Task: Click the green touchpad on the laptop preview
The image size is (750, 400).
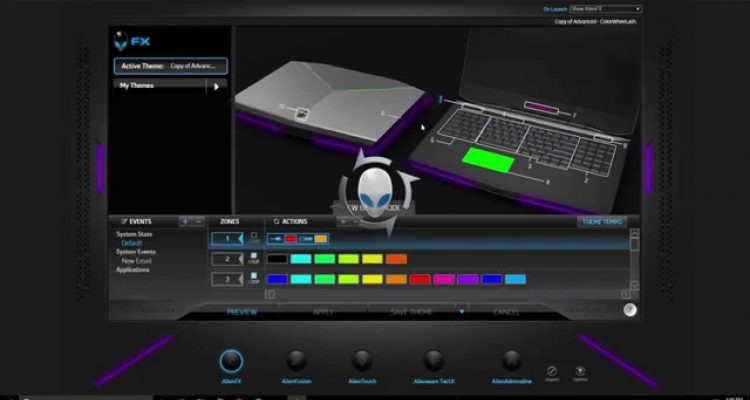Action: click(x=488, y=160)
